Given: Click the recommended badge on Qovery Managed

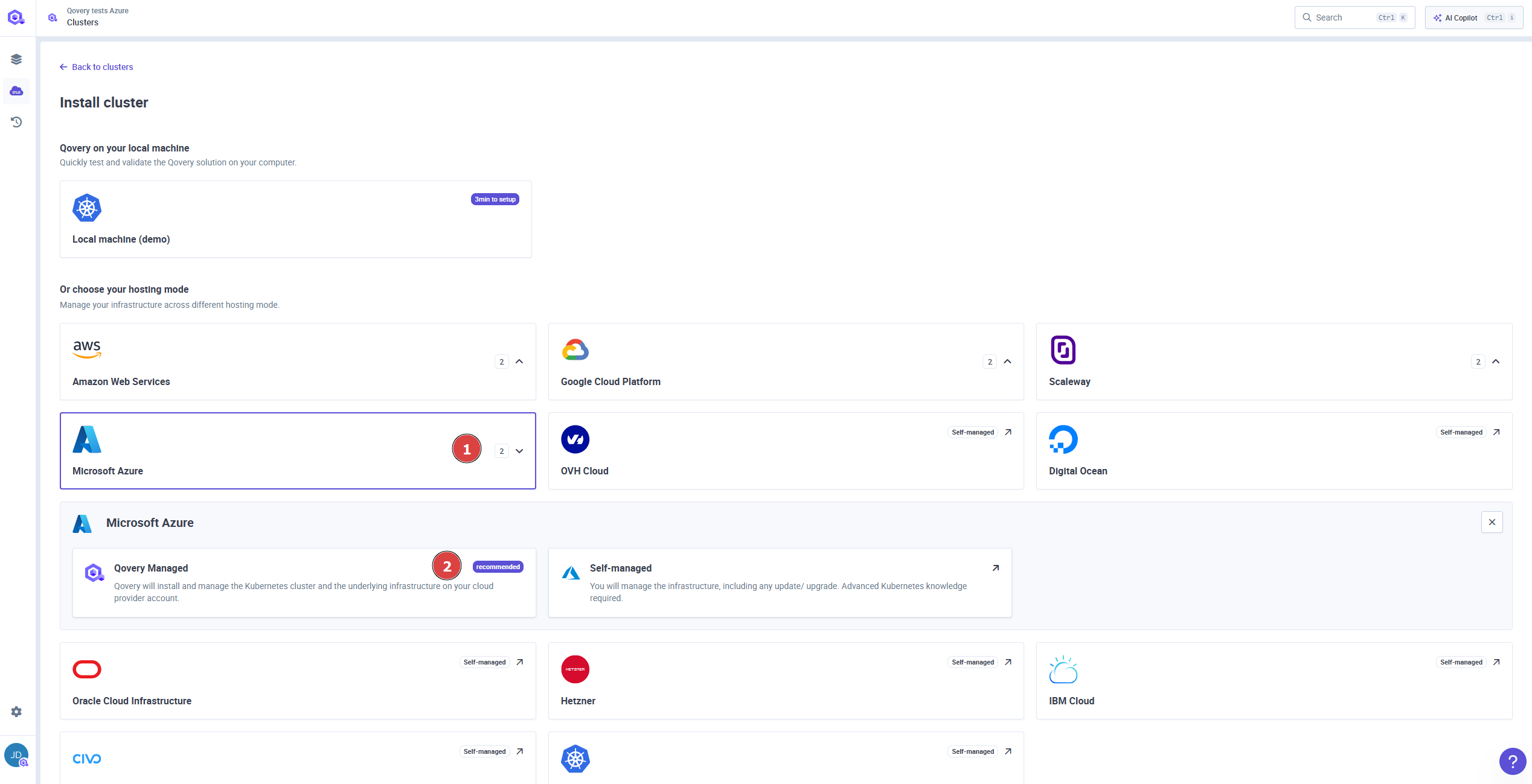Looking at the screenshot, I should [498, 567].
